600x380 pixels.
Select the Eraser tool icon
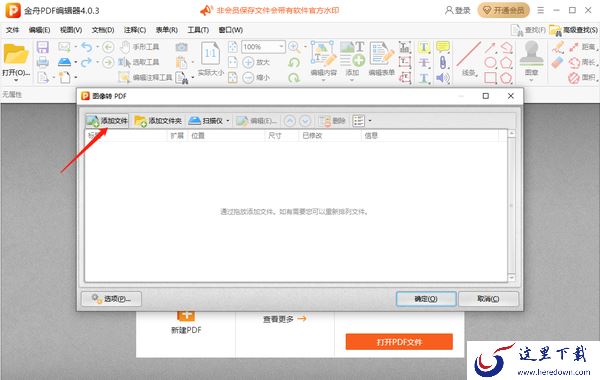(558, 62)
